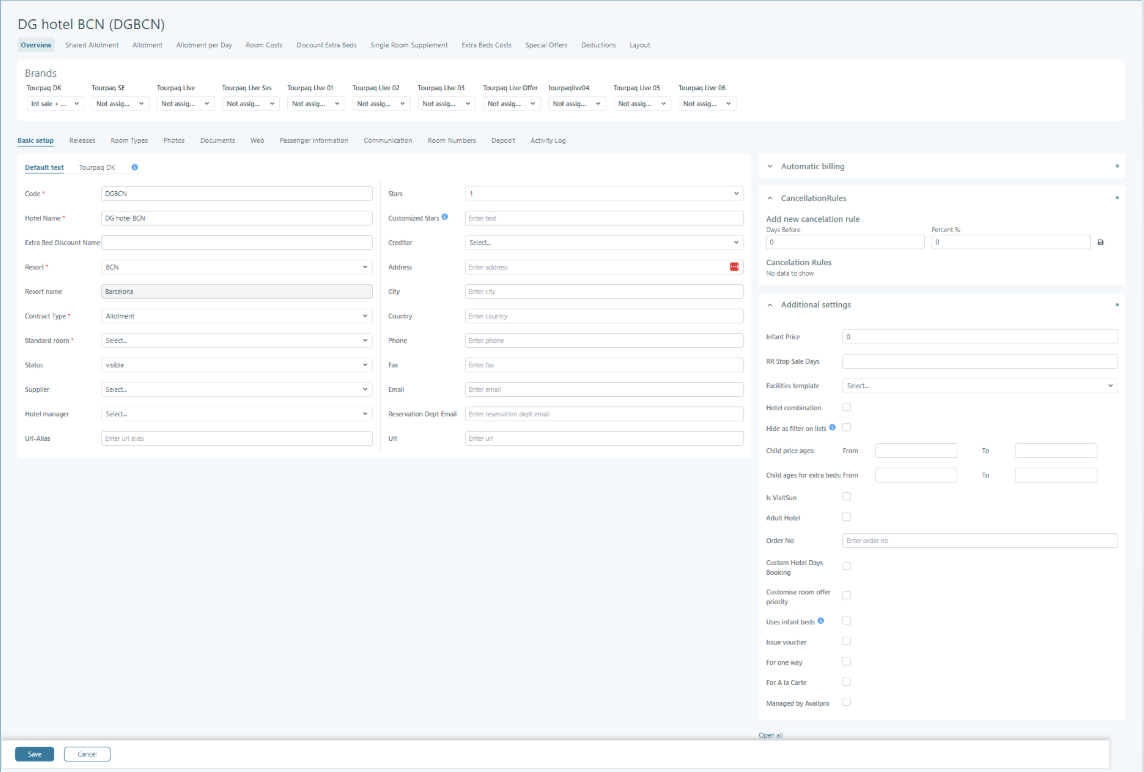Switch to the Room Types tab
1144x772 pixels.
pos(128,140)
